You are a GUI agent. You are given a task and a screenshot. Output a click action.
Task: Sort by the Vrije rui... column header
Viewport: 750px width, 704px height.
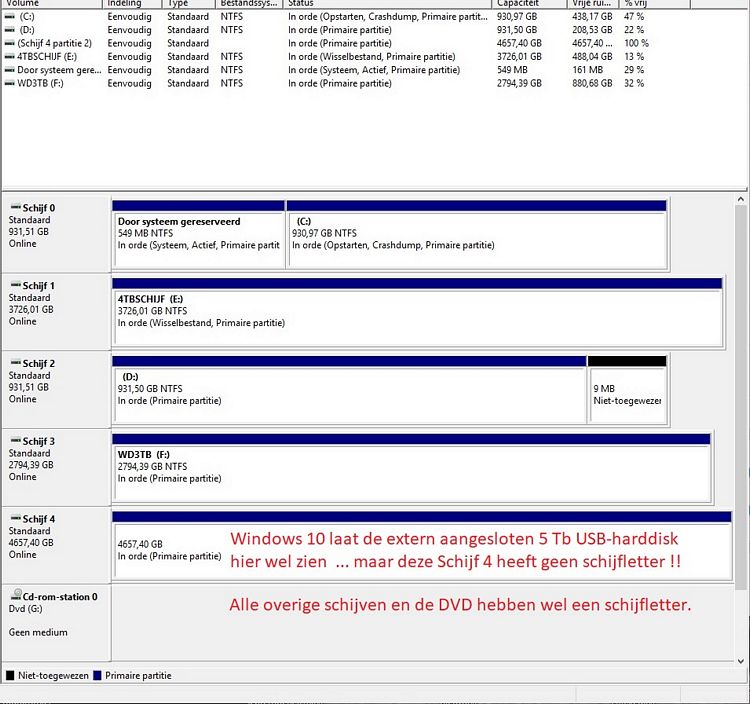(593, 3)
